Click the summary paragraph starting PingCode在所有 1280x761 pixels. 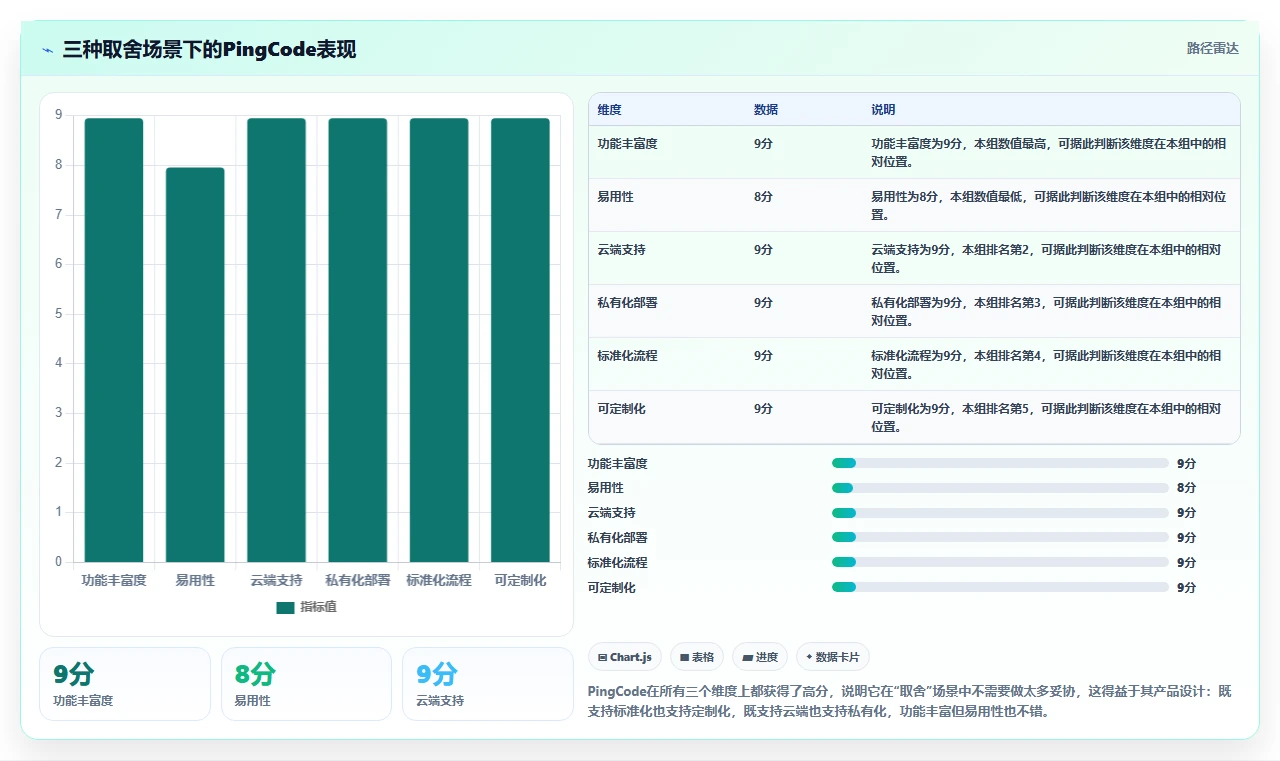pos(910,702)
